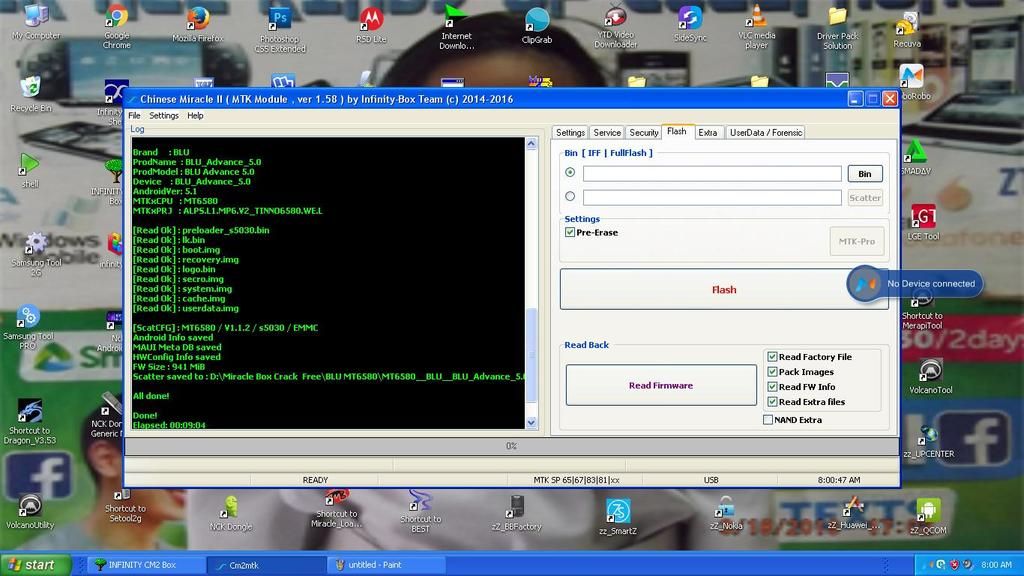The image size is (1024, 576).
Task: Open the Google Chrome desktop icon
Action: (x=116, y=18)
